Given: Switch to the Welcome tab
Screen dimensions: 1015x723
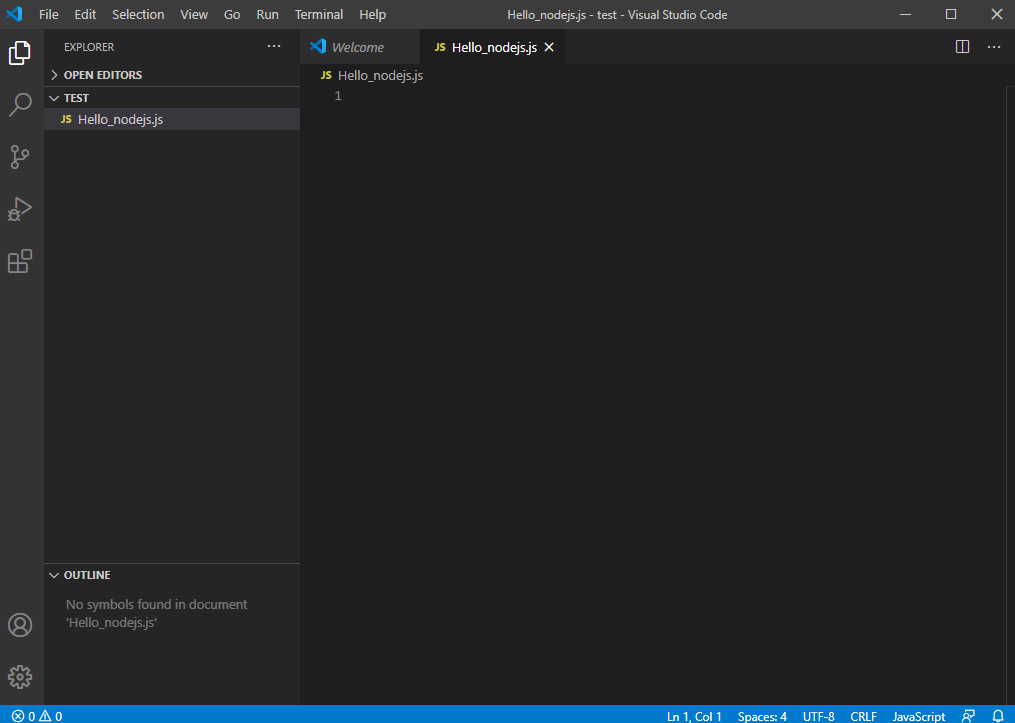Looking at the screenshot, I should (360, 47).
